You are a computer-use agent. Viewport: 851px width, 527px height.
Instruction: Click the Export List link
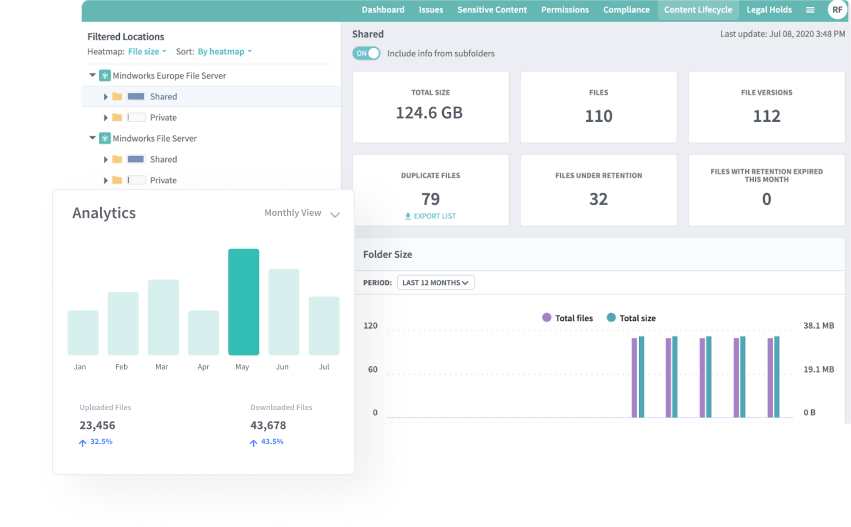(x=435, y=216)
